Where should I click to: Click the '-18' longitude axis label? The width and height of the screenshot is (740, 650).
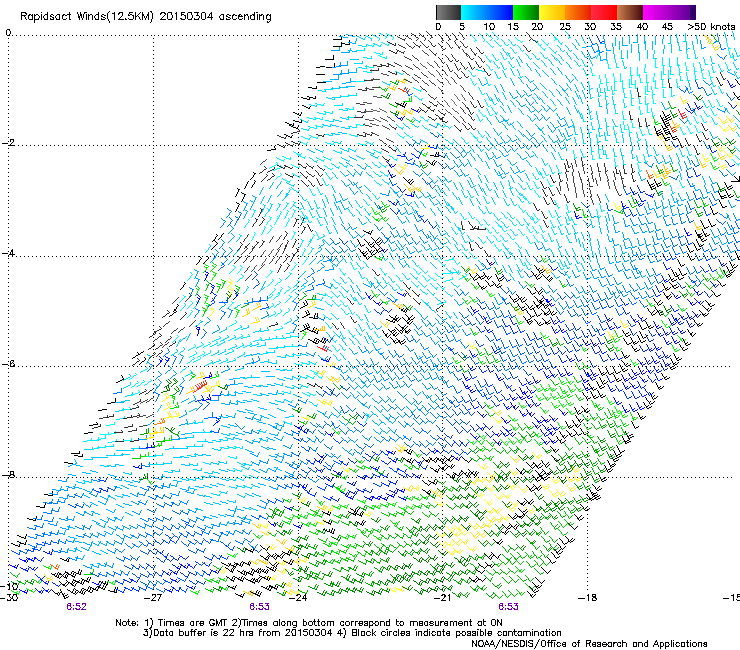pos(587,598)
